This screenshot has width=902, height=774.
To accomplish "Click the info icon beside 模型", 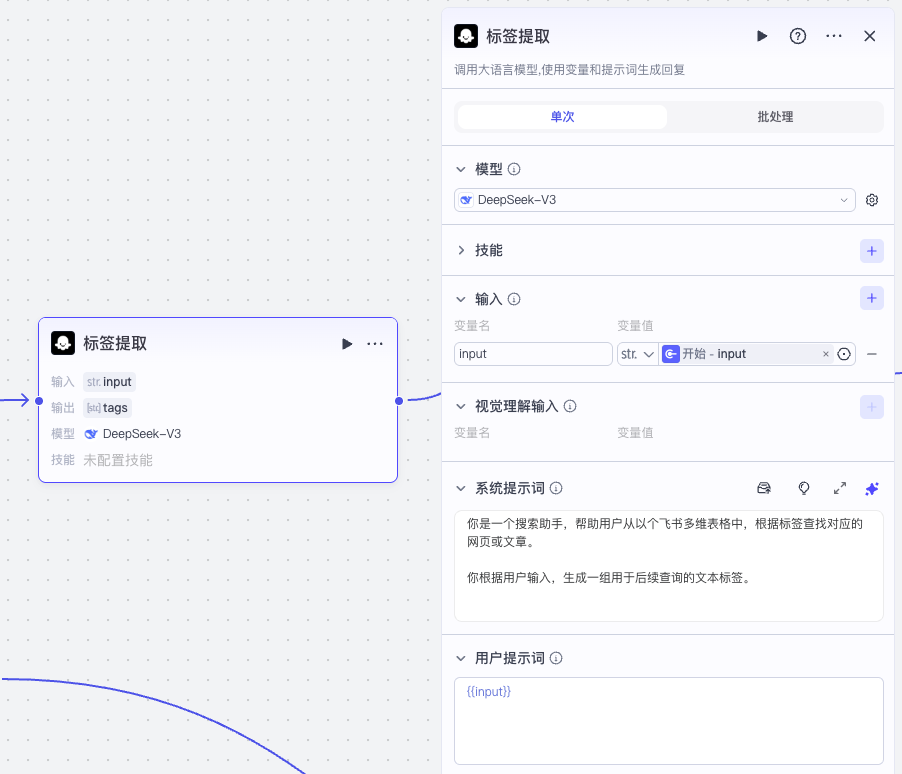I will click(x=513, y=169).
